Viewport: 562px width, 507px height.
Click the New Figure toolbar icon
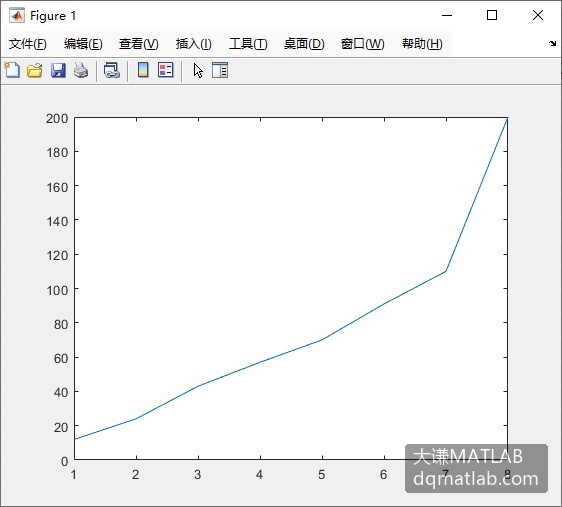12,70
